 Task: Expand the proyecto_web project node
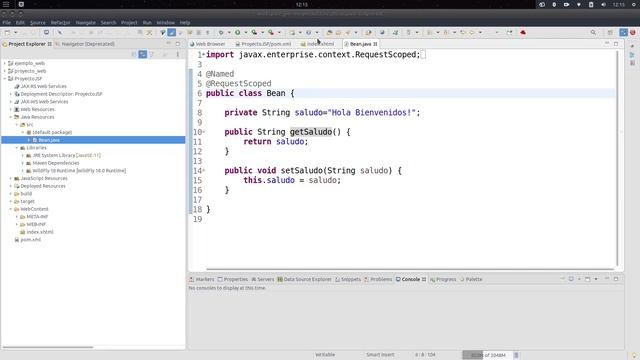pos(4,71)
